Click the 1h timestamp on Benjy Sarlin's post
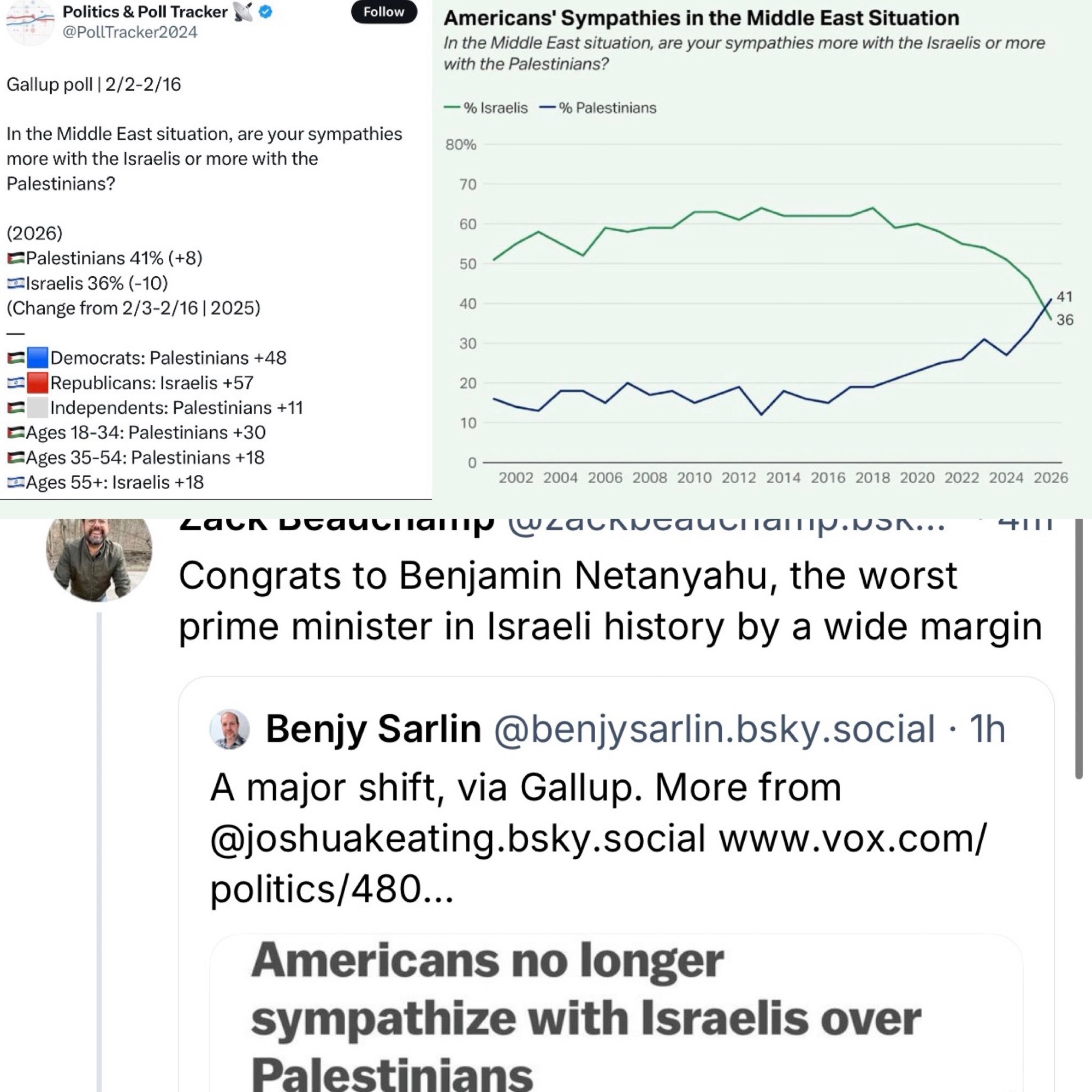The height and width of the screenshot is (1092, 1092). pyautogui.click(x=987, y=728)
